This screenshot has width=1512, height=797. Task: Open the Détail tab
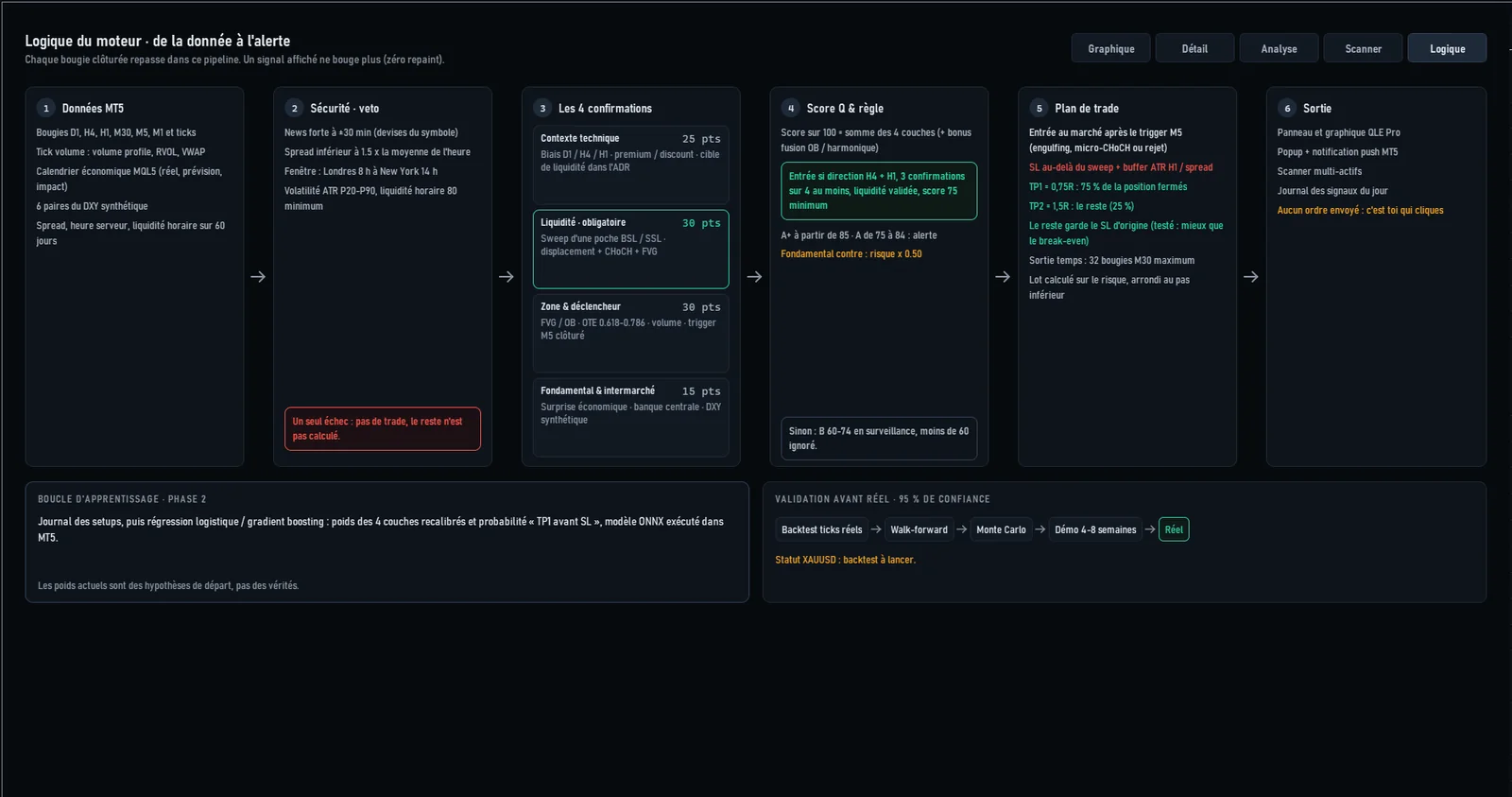[1194, 48]
